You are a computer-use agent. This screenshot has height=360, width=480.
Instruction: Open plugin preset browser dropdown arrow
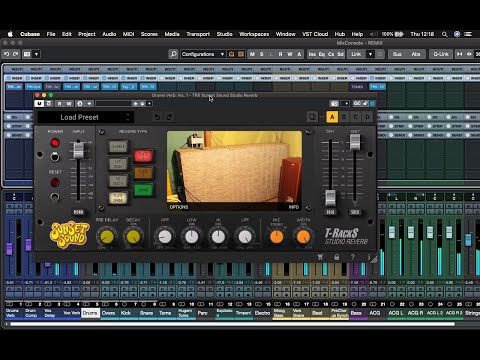click(x=149, y=104)
